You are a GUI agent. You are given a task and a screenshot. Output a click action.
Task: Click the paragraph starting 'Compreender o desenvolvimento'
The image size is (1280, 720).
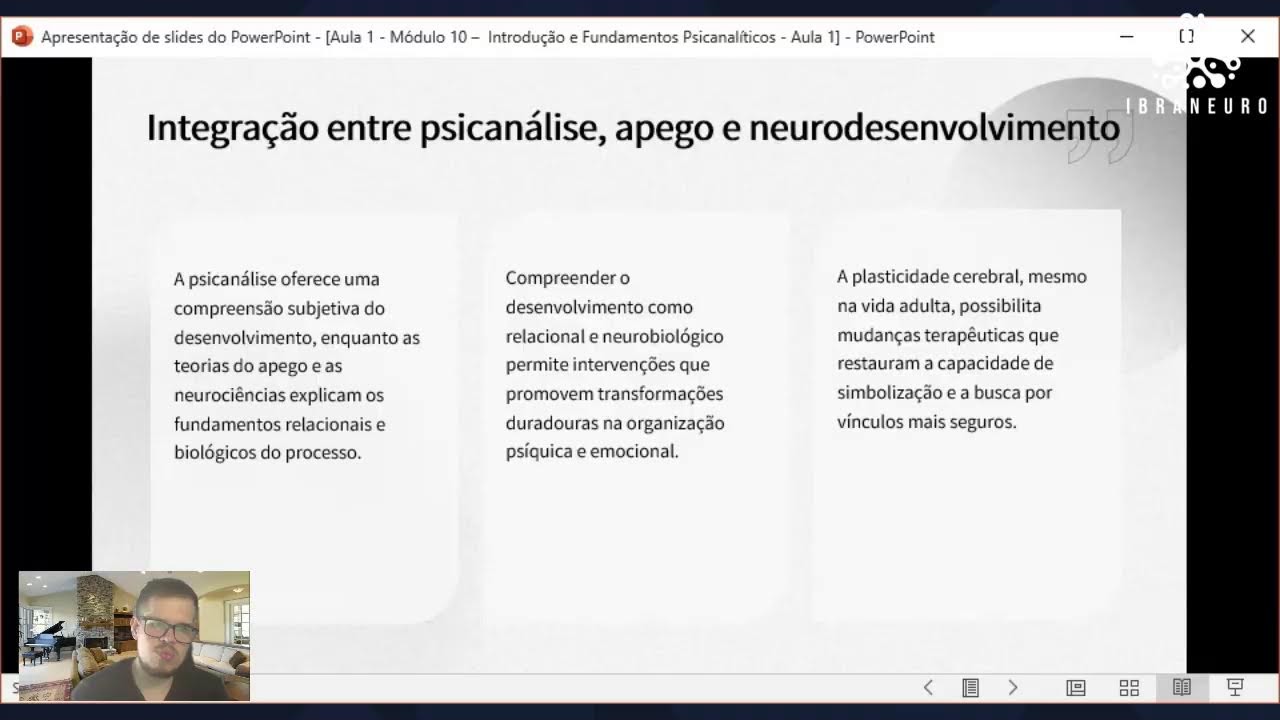615,364
